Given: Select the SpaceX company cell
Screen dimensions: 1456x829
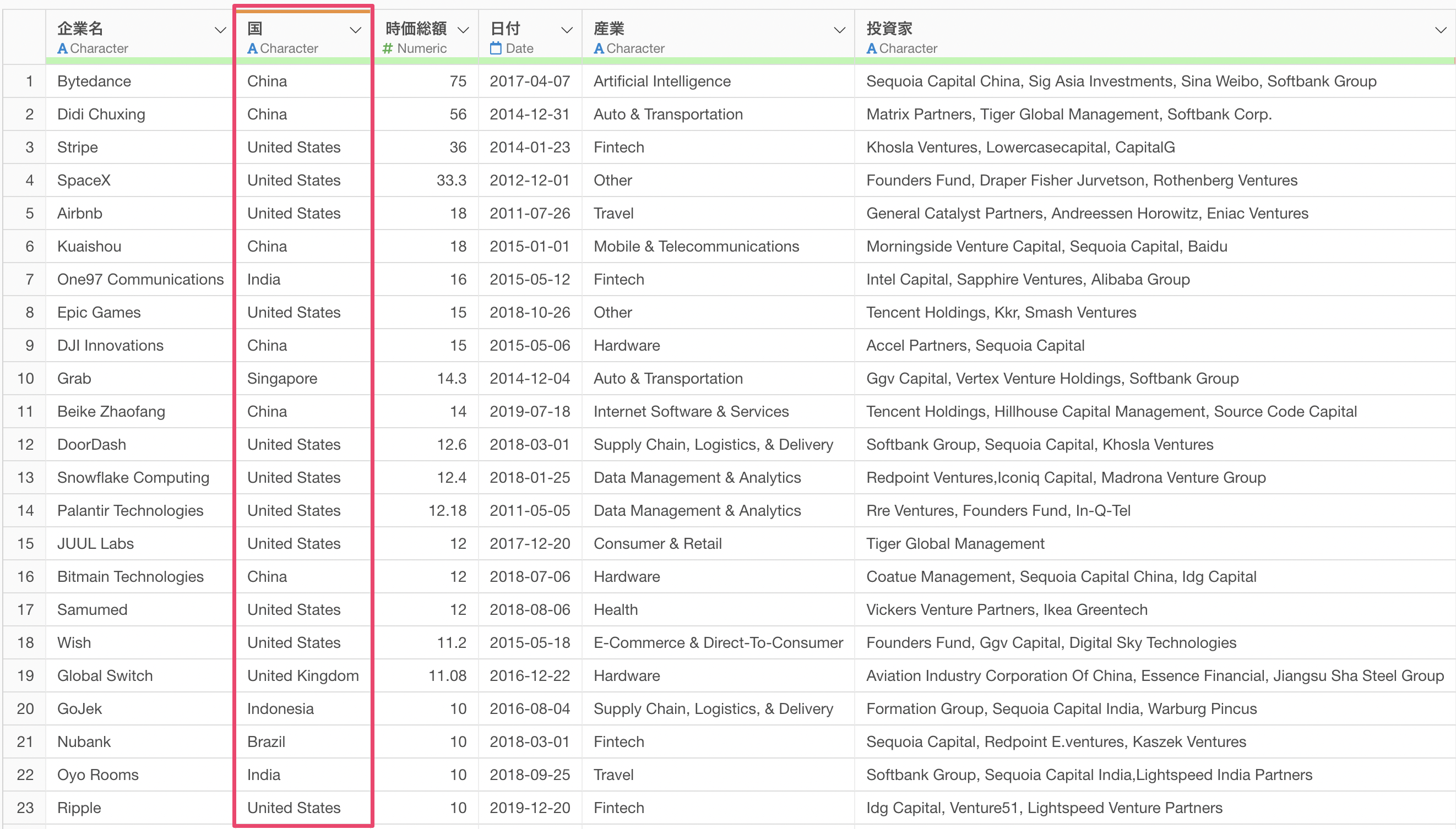Looking at the screenshot, I should [139, 181].
